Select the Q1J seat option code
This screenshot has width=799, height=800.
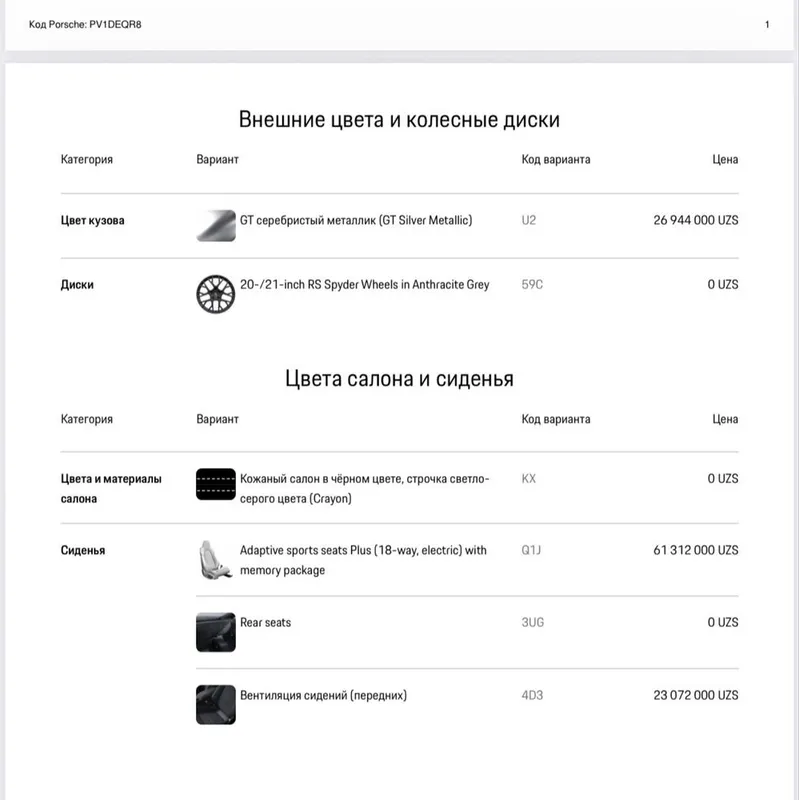click(x=531, y=550)
